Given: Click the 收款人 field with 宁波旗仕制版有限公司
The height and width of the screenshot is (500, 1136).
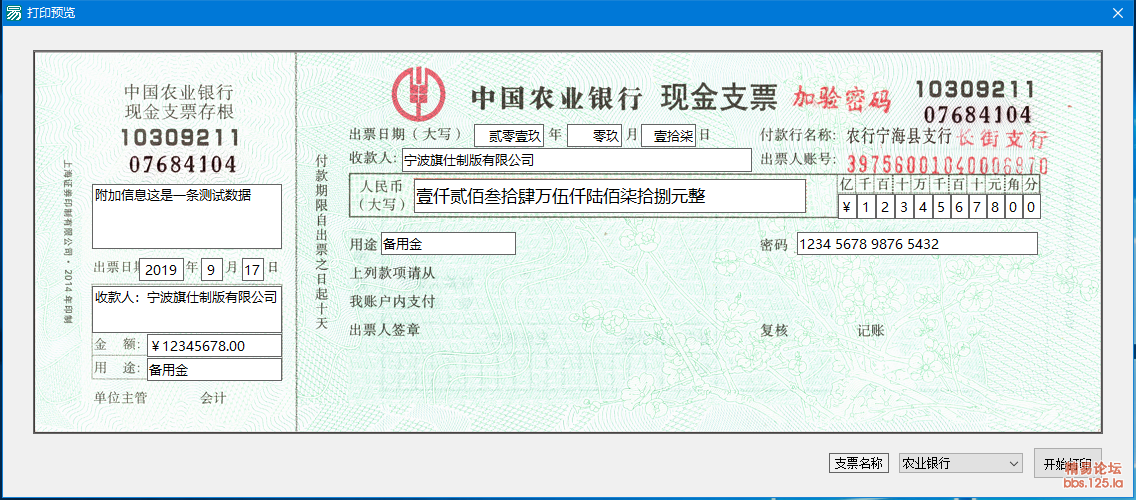Looking at the screenshot, I should [575, 160].
